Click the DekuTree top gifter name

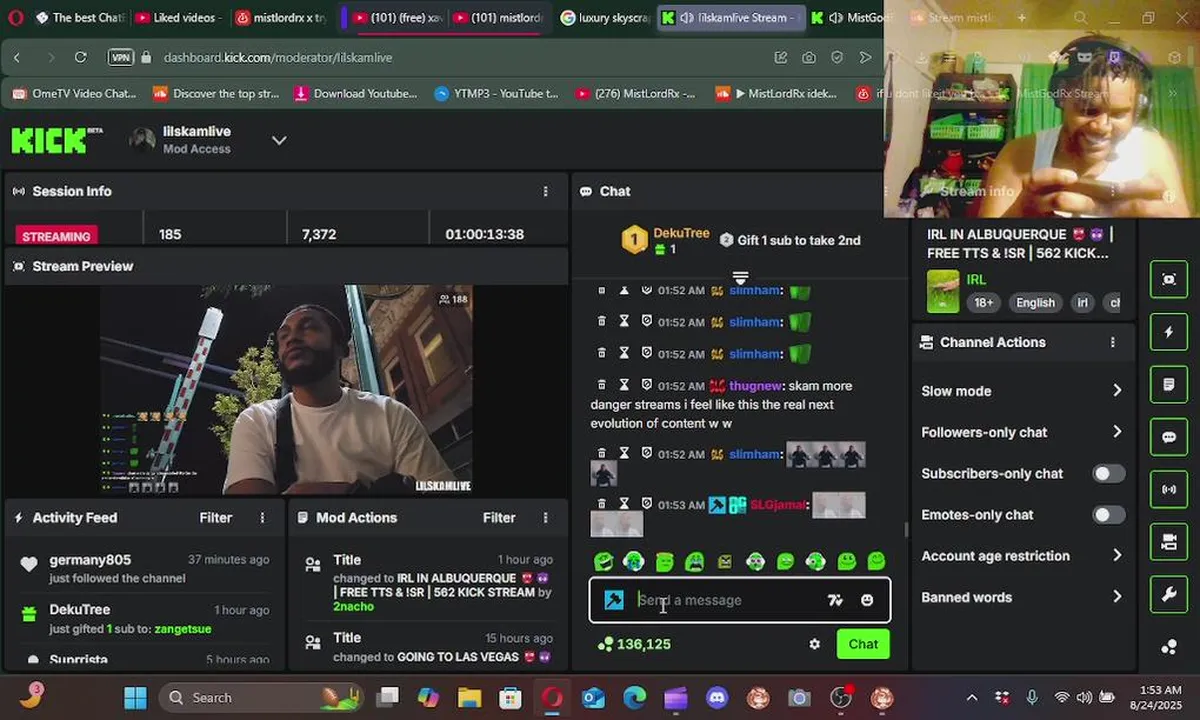click(x=681, y=233)
